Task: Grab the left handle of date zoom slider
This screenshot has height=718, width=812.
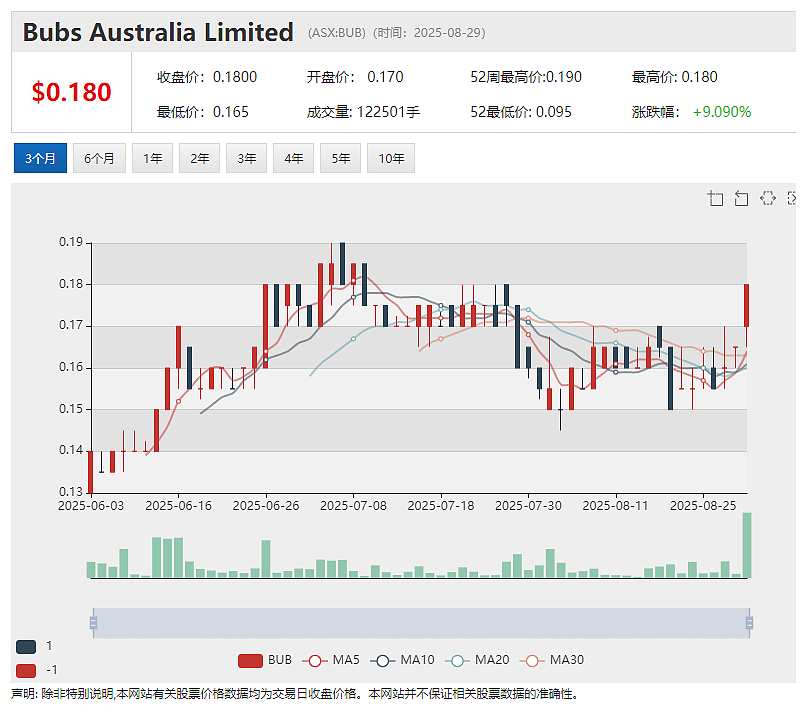Action: click(93, 623)
